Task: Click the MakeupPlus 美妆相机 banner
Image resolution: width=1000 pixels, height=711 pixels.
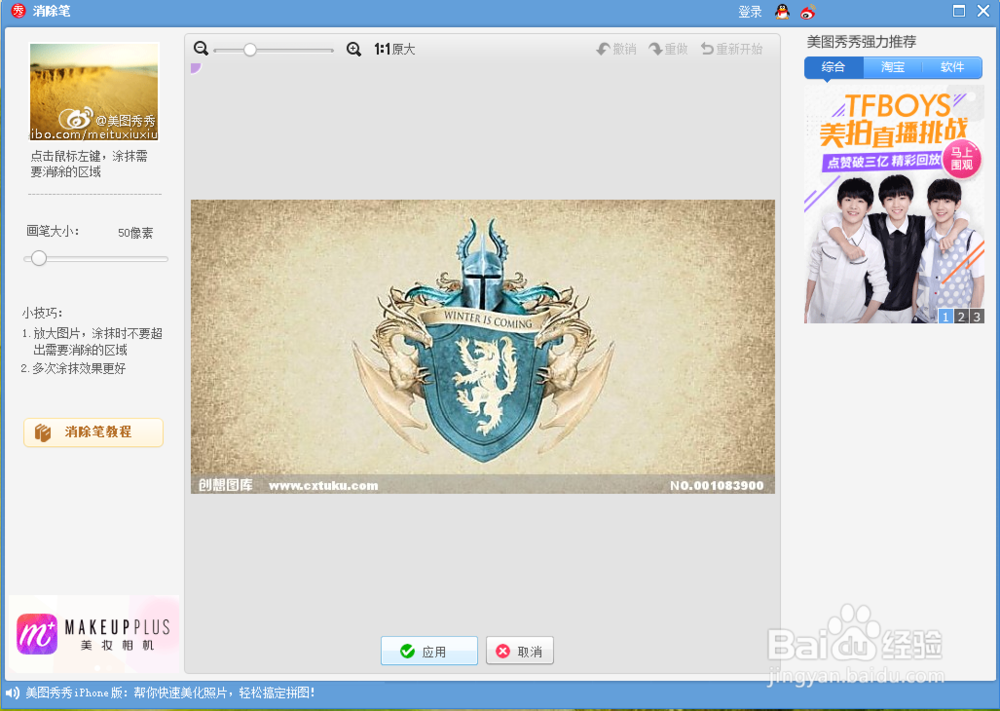Action: pyautogui.click(x=94, y=634)
